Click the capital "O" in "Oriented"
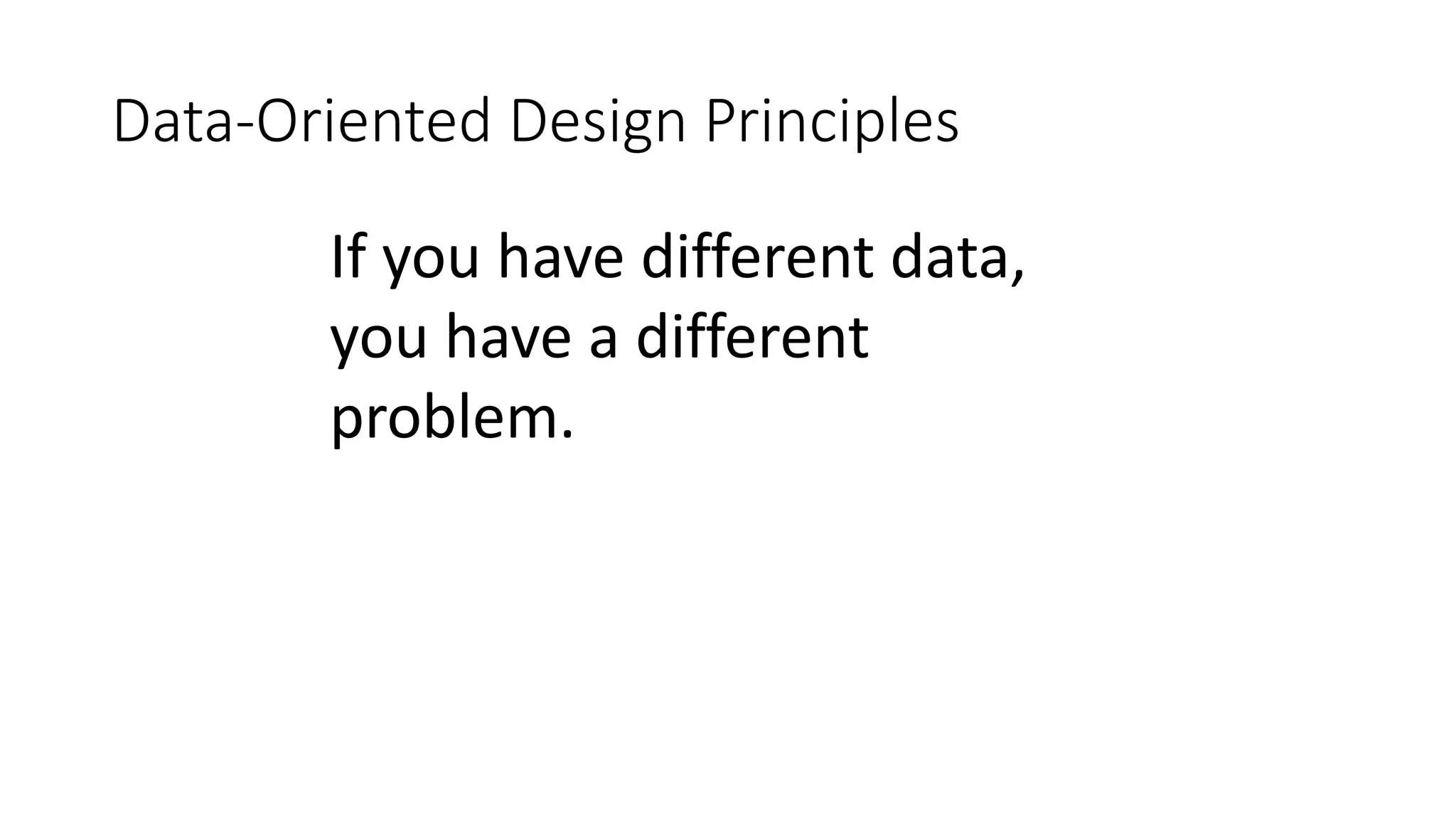The width and height of the screenshot is (1456, 819). coord(279,122)
